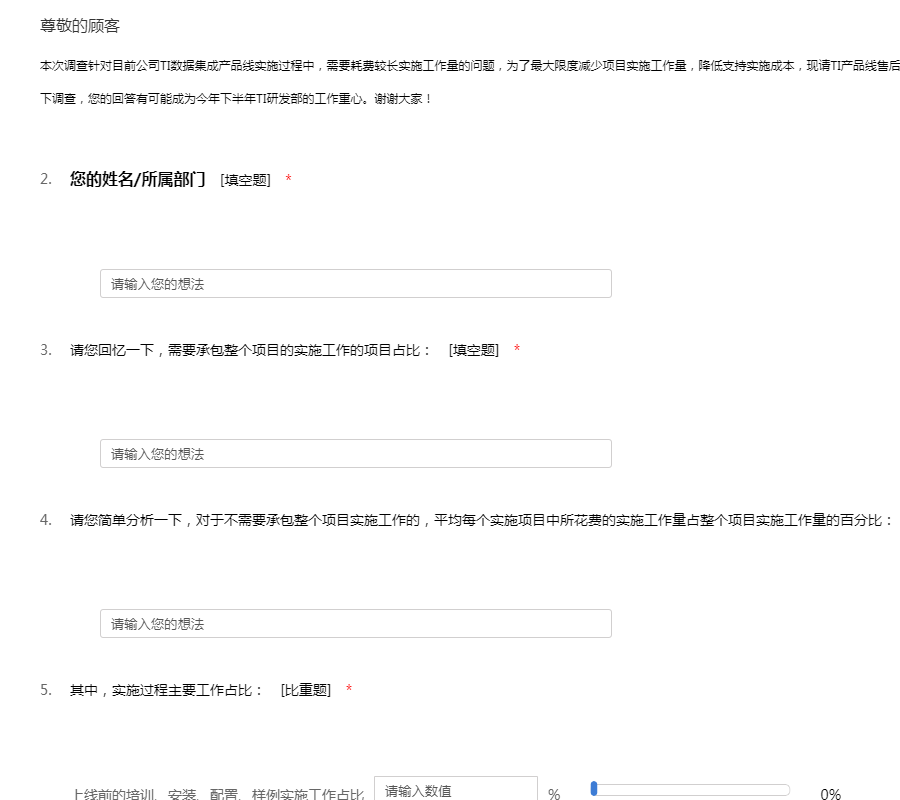Click the [比重题] question type tag
The image size is (900, 800).
coord(305,690)
